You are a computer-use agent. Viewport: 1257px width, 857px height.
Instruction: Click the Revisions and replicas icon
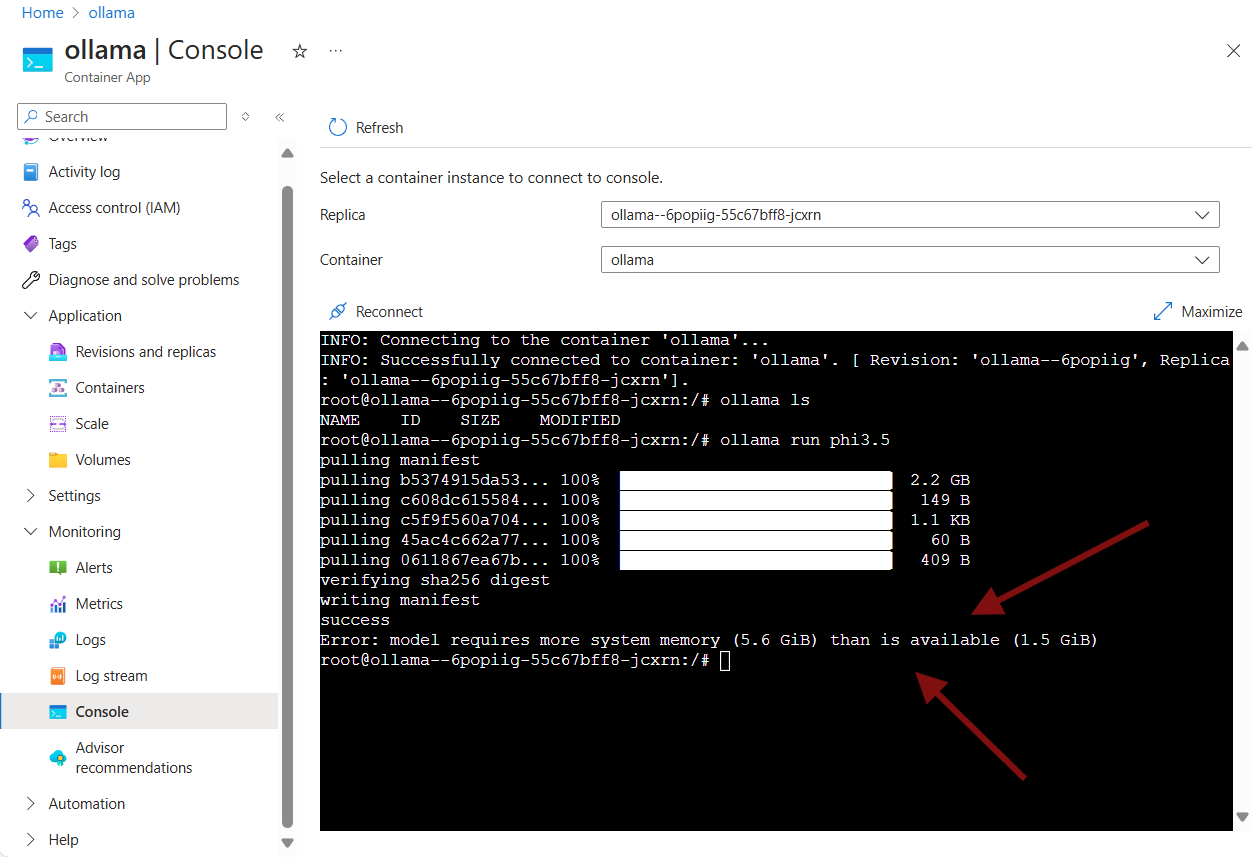tap(58, 352)
